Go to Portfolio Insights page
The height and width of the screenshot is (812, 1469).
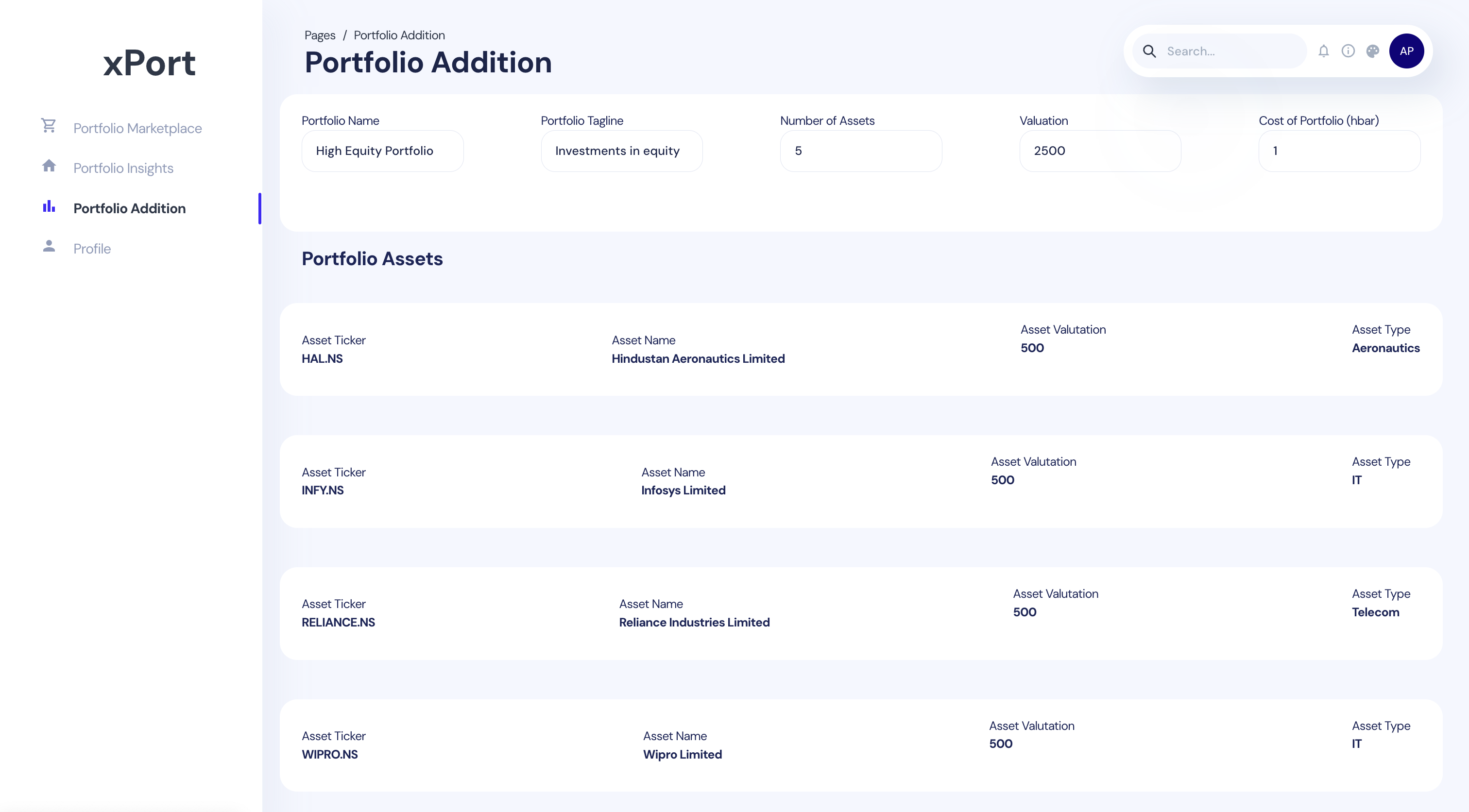tap(123, 168)
